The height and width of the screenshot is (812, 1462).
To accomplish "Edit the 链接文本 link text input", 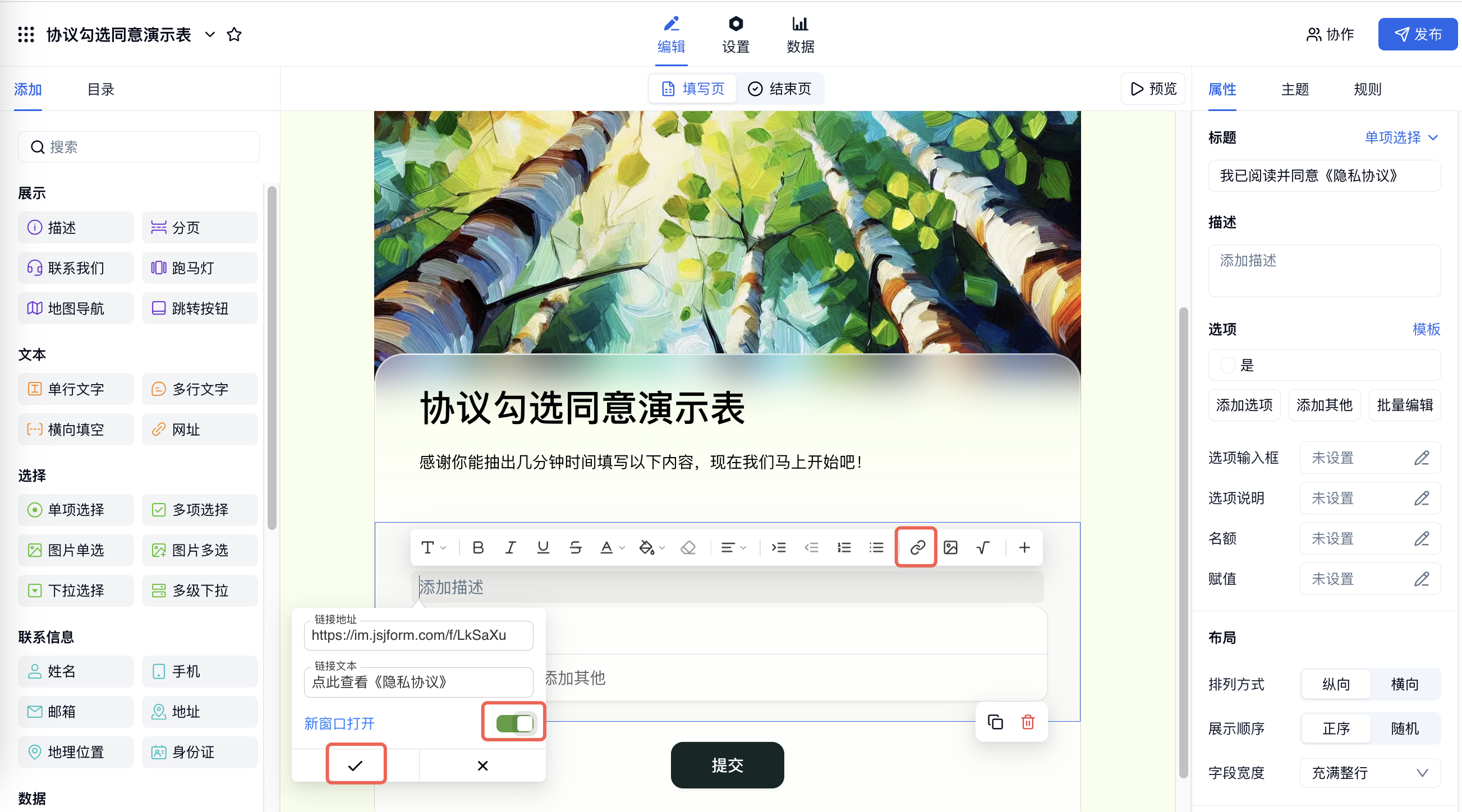I will [419, 682].
